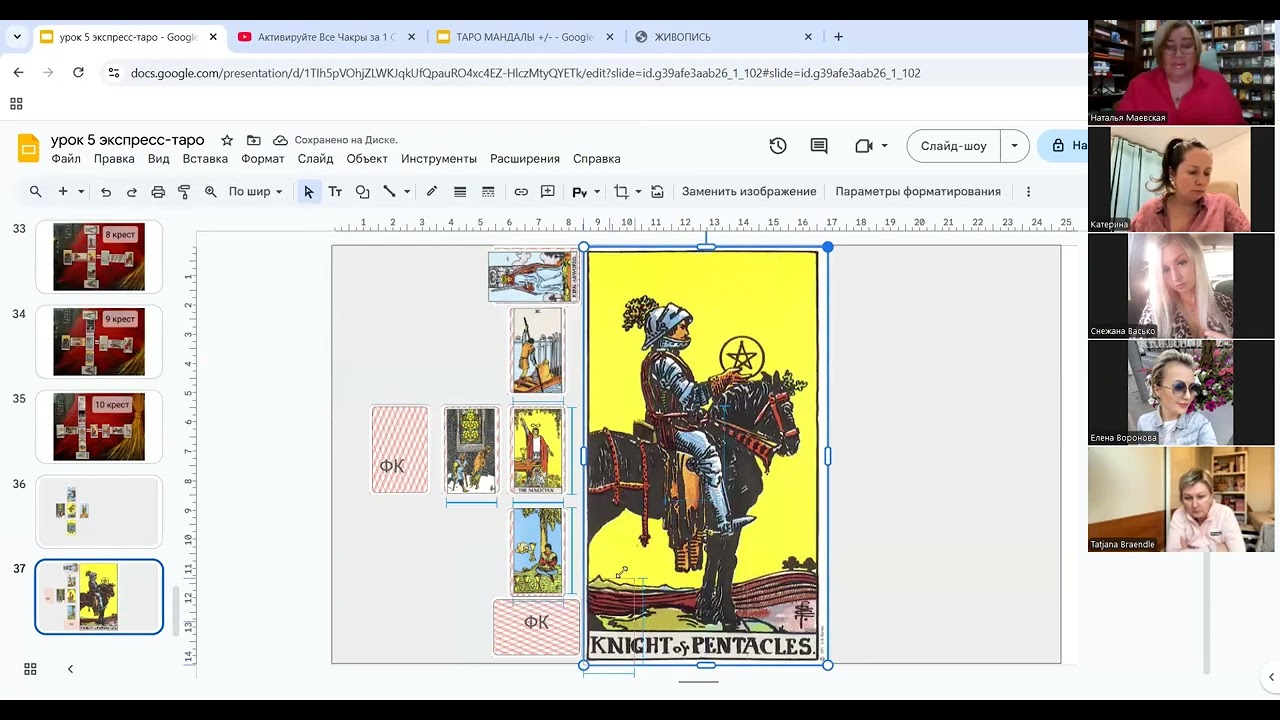Open border color pencil tool
1280x720 pixels.
(x=432, y=192)
